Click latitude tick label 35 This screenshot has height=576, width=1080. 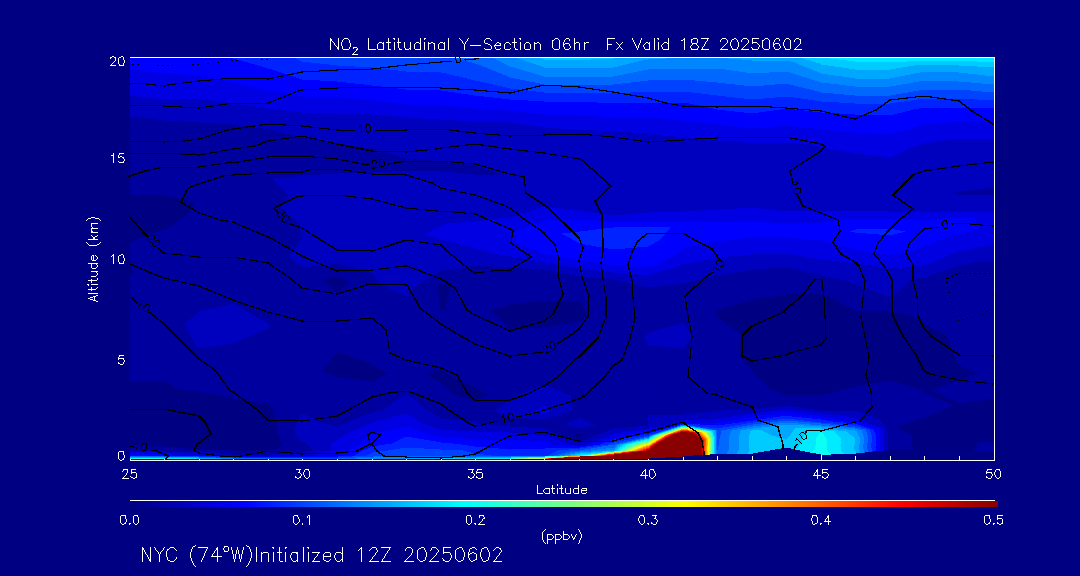[x=475, y=472]
